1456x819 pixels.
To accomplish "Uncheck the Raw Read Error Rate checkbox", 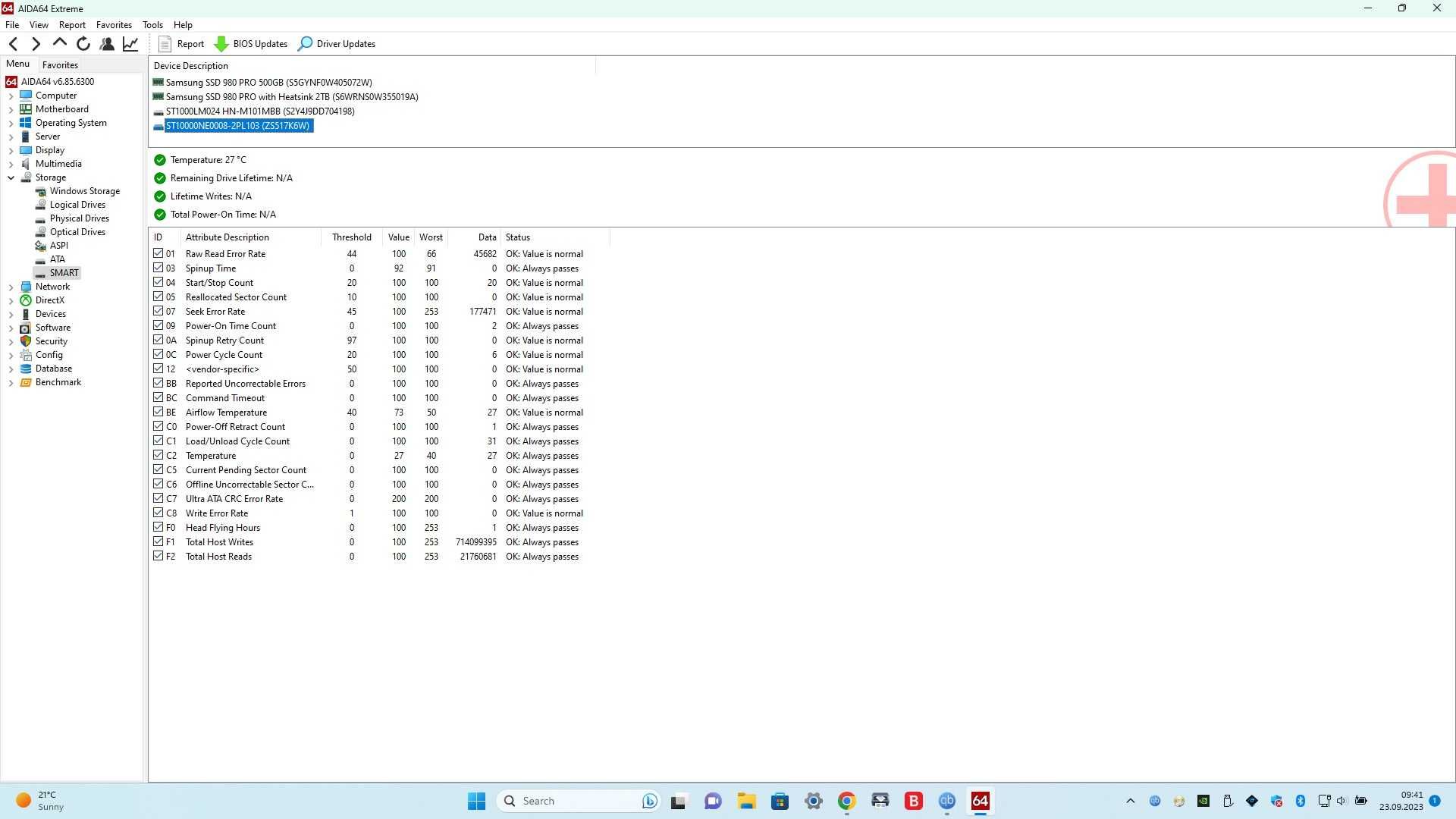I will 158,253.
